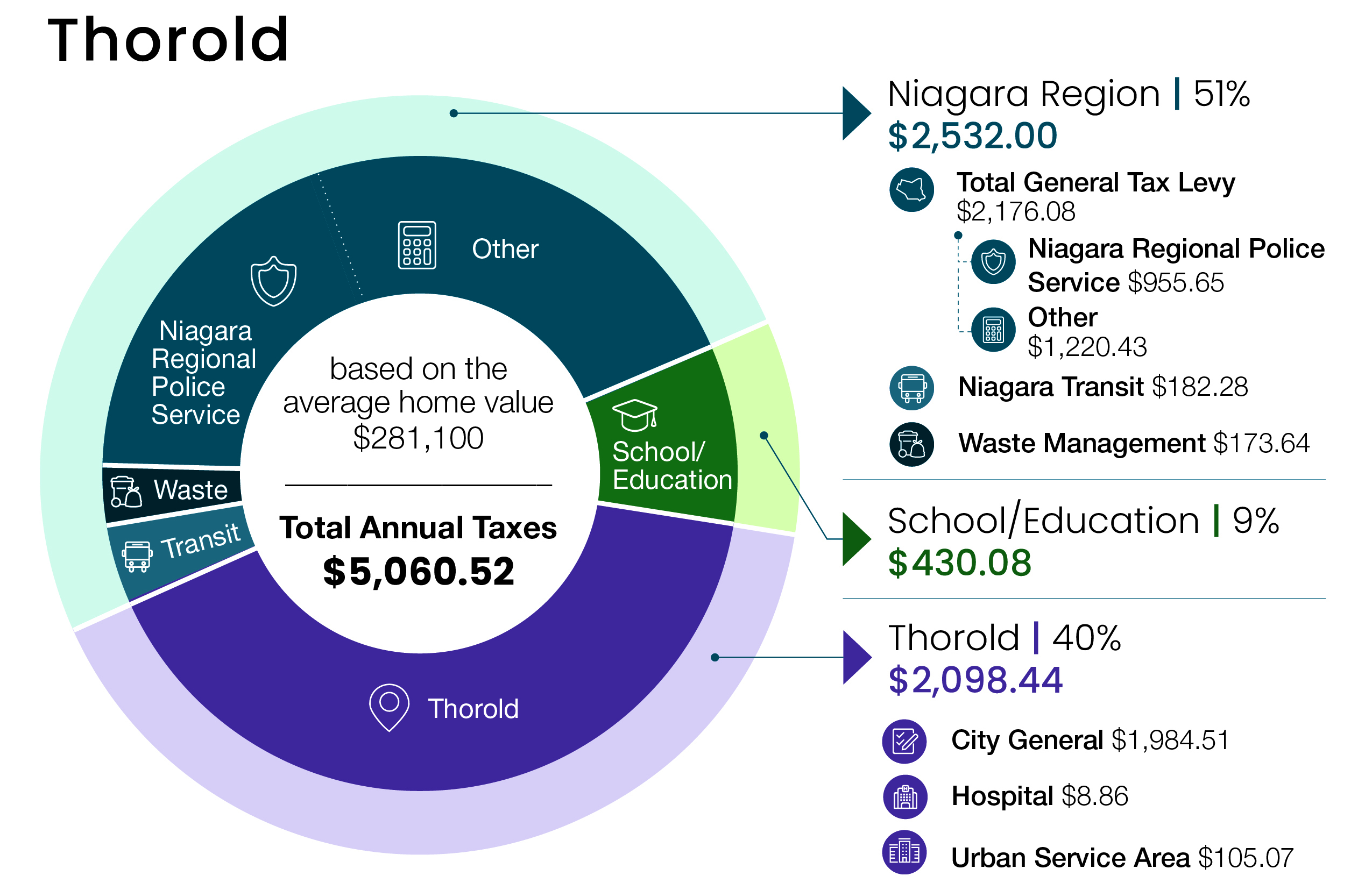This screenshot has width=1372, height=890.
Task: Click the bus icon in the Transit segment
Action: click(137, 556)
